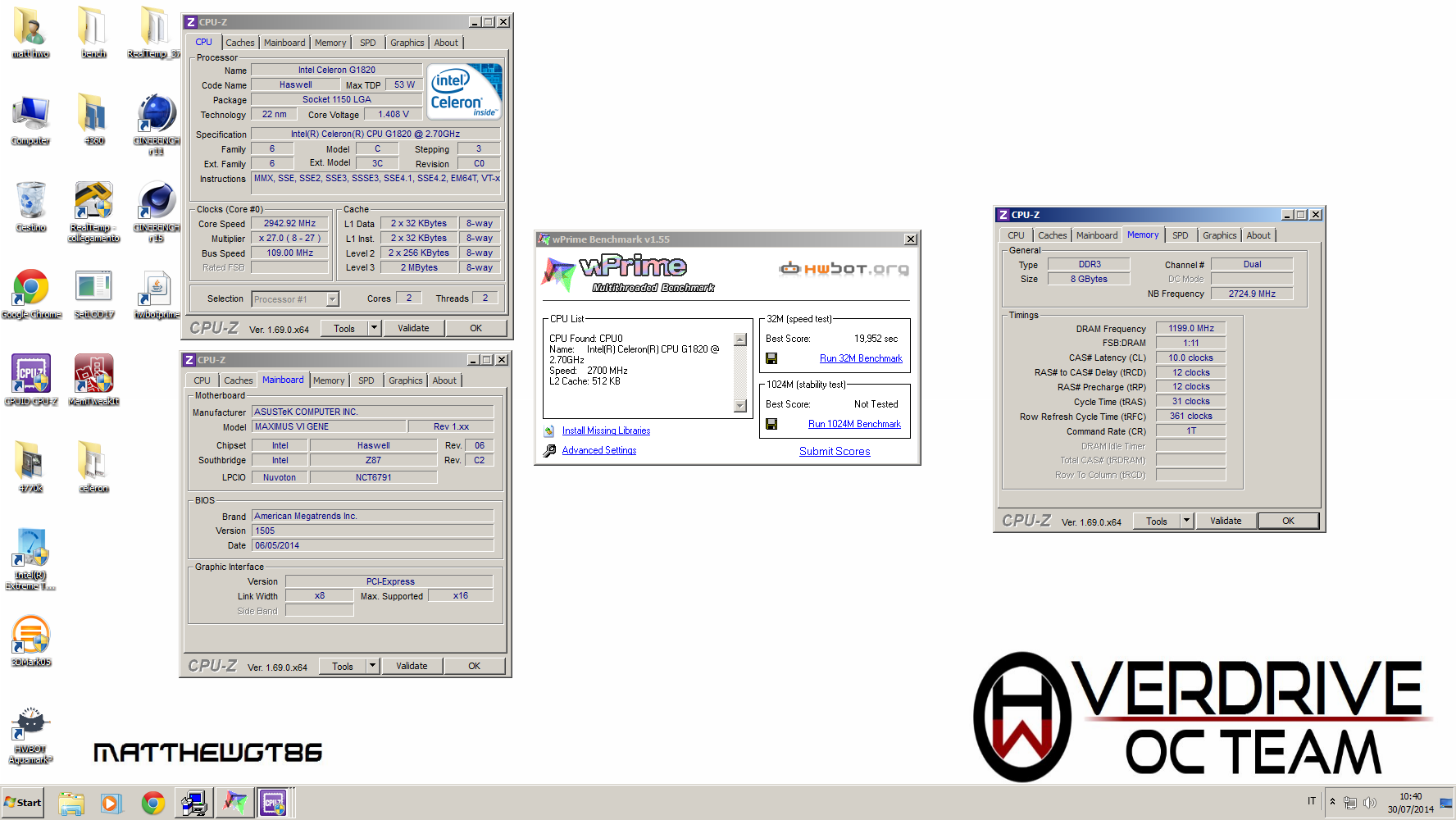This screenshot has width=1456, height=820.
Task: Open Memory tab in top CPU-Z window
Action: (x=330, y=43)
